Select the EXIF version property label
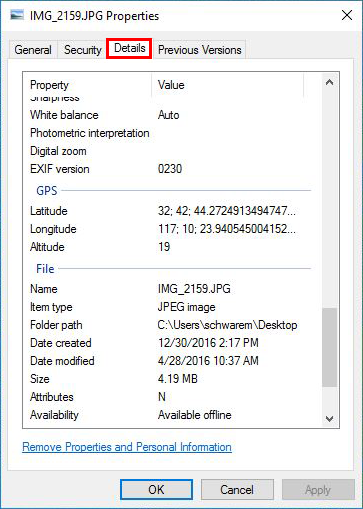 click(60, 169)
